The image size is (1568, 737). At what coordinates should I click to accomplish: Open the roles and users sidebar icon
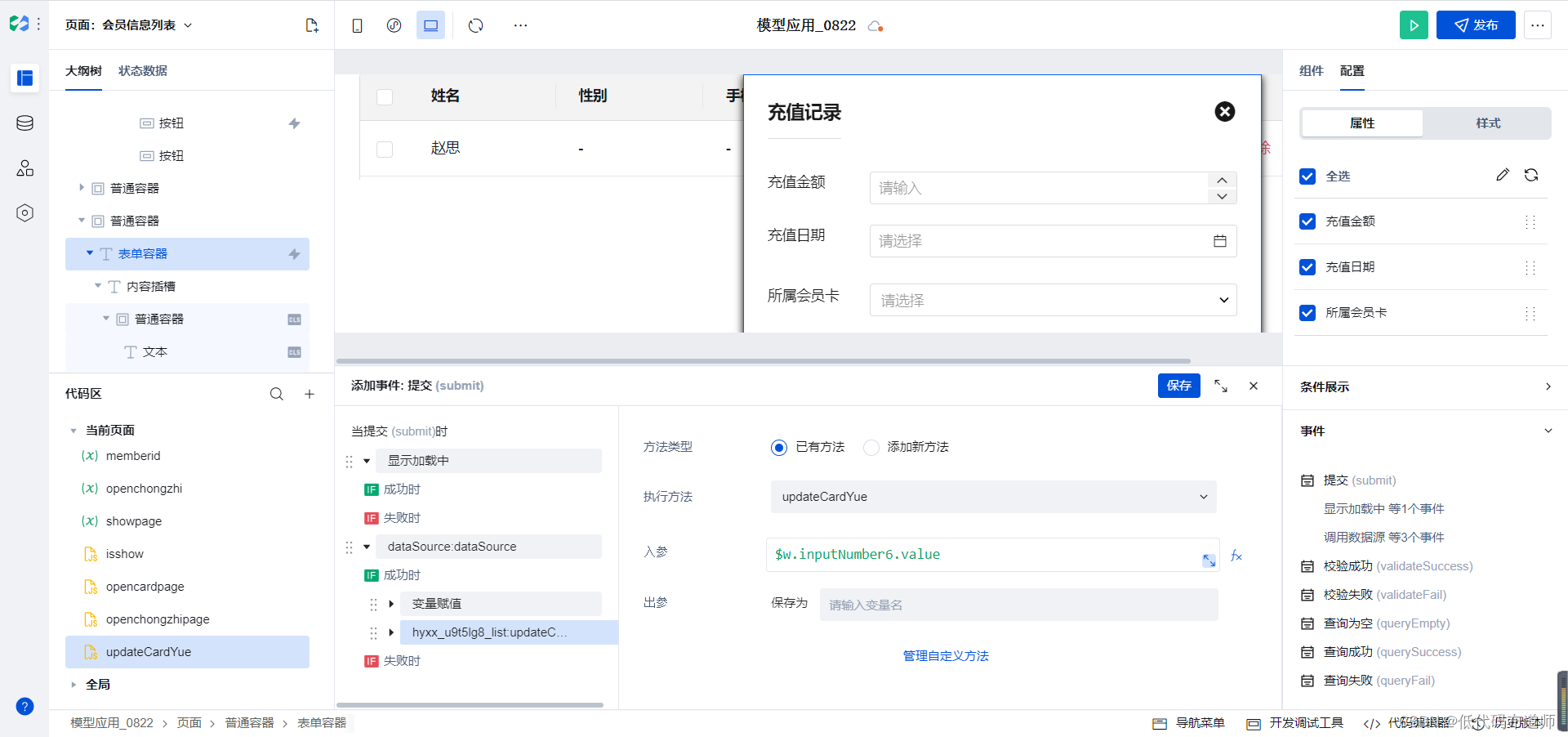(24, 168)
